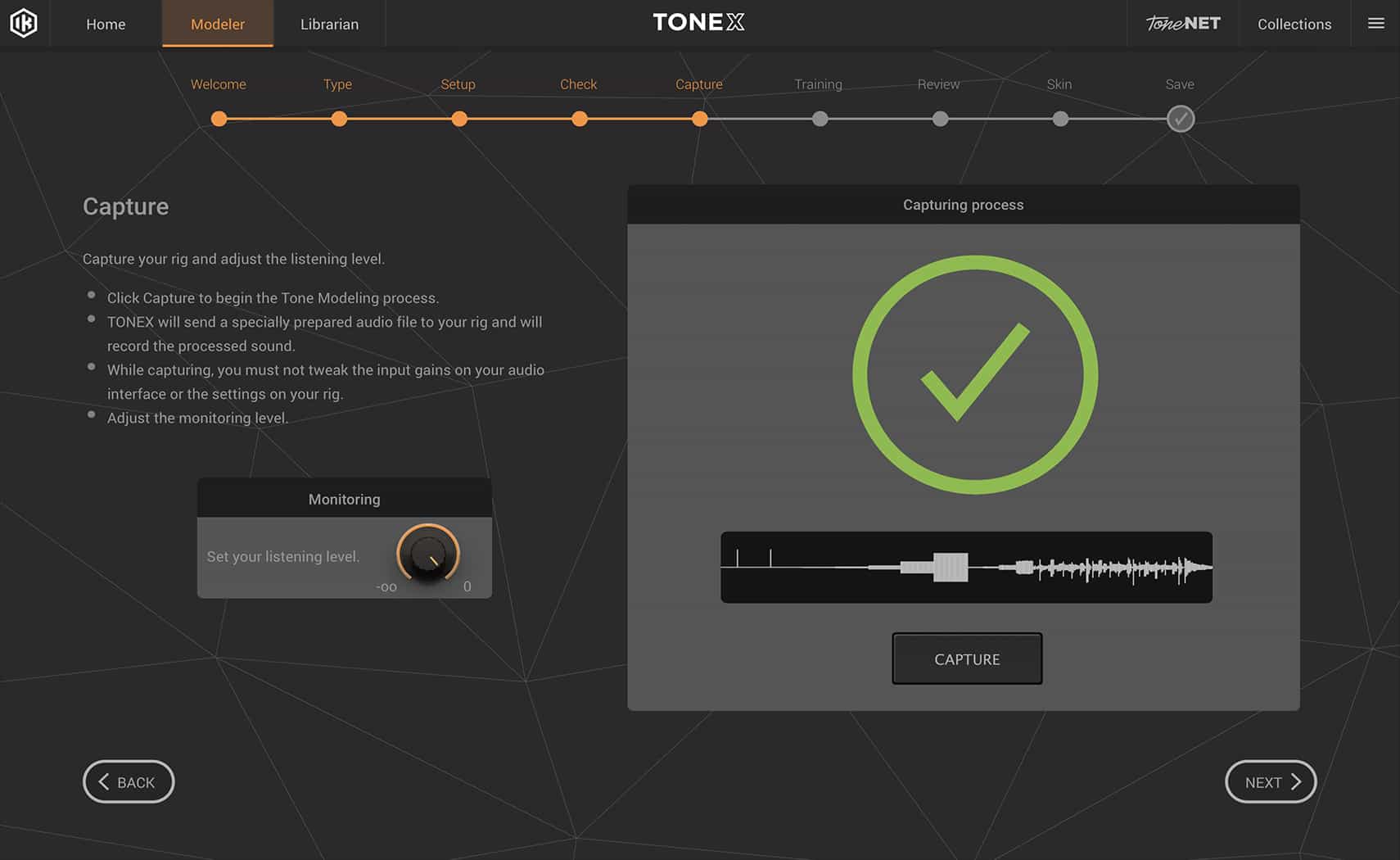
Task: Open the Collections section
Action: pyautogui.click(x=1294, y=24)
